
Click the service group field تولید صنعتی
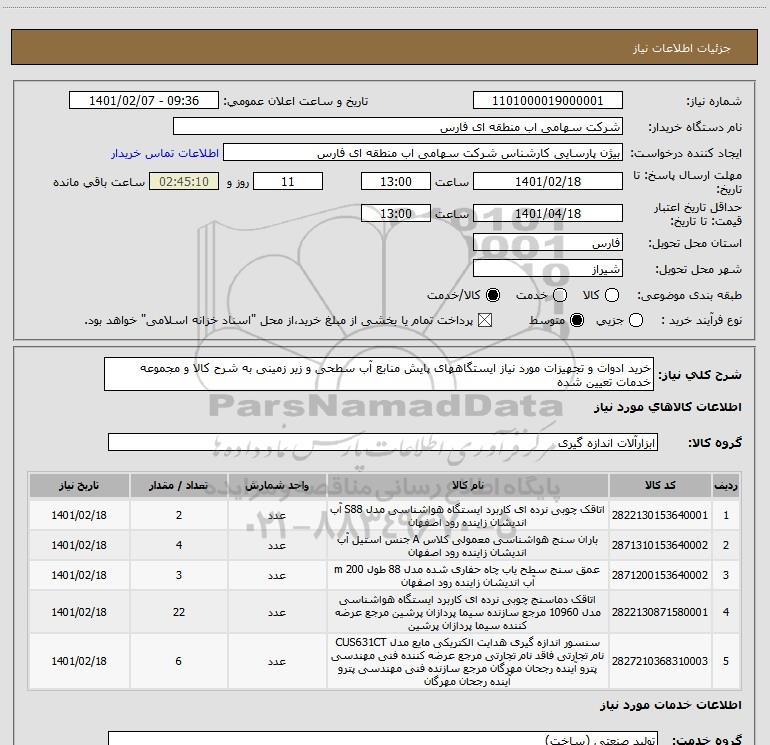[x=383, y=738]
